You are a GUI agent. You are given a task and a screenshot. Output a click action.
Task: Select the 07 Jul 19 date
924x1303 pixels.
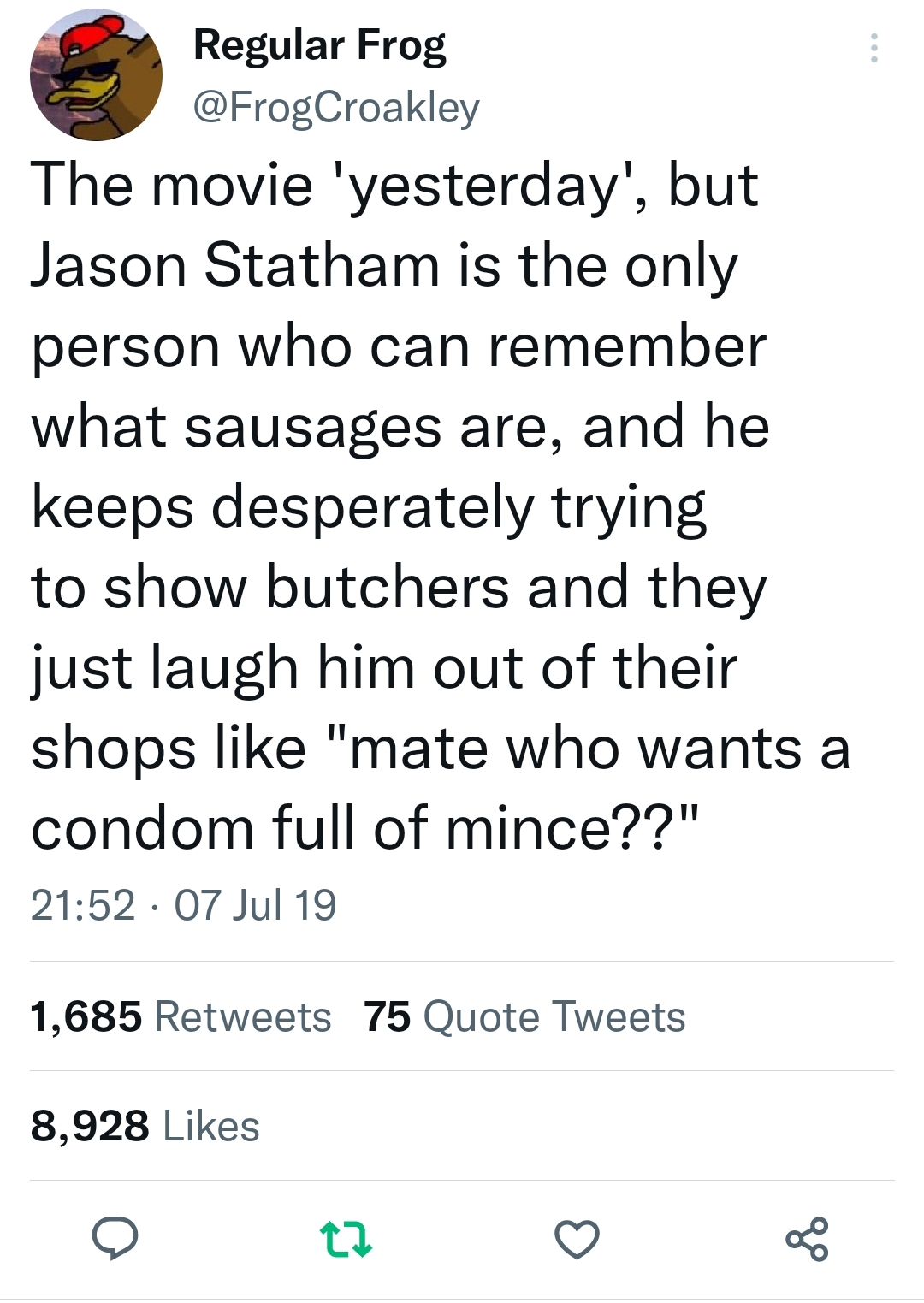pyautogui.click(x=255, y=905)
